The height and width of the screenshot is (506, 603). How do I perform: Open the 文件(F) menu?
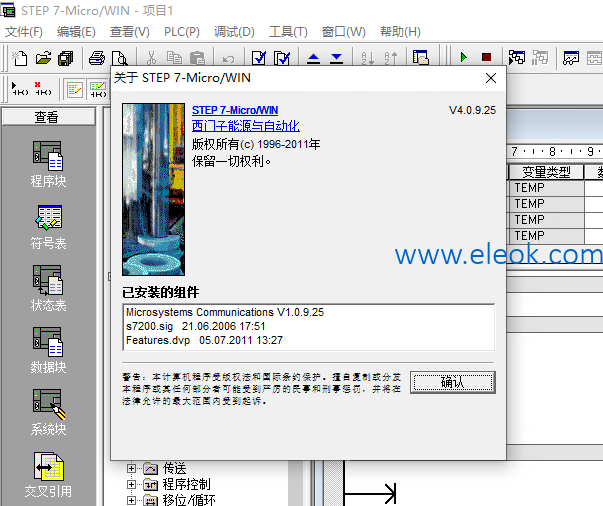coord(24,32)
